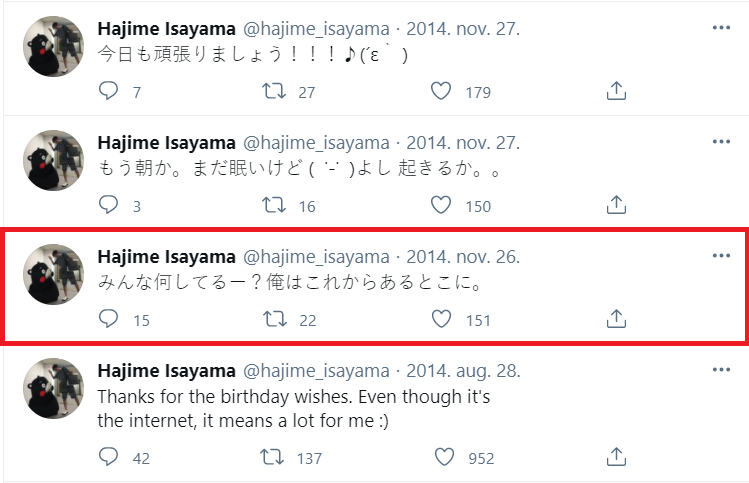Image resolution: width=749 pixels, height=483 pixels.
Task: Share the birthday wishes tweet
Action: tap(617, 457)
